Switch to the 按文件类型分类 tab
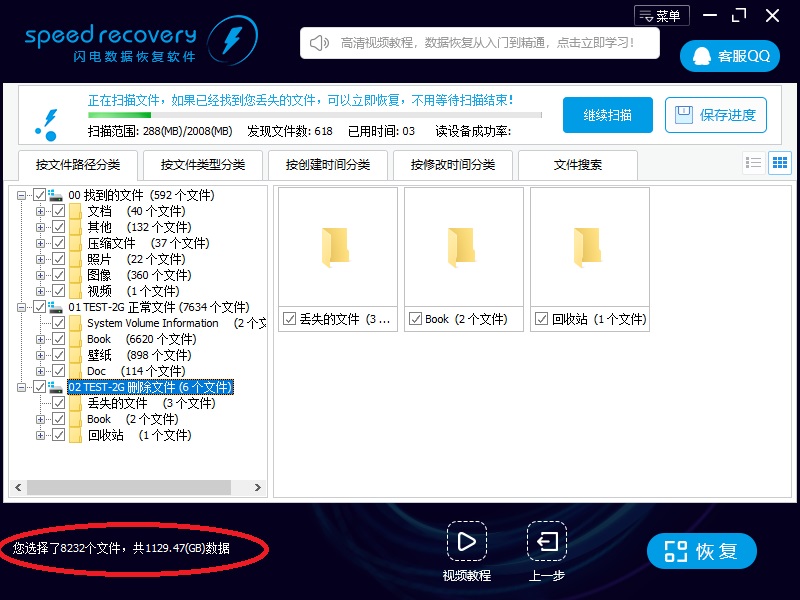The image size is (800, 600). pyautogui.click(x=203, y=165)
